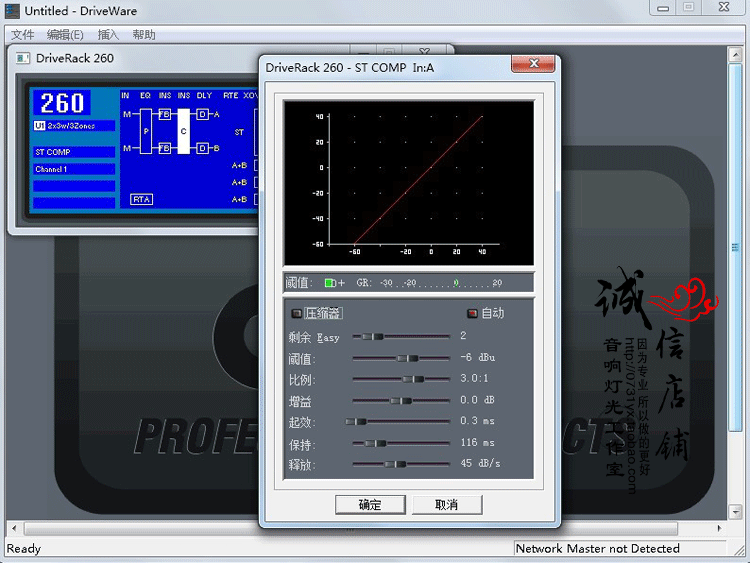Screen dimensions: 750x563
Task: Minimize the DriveWare main window
Action: [663, 8]
